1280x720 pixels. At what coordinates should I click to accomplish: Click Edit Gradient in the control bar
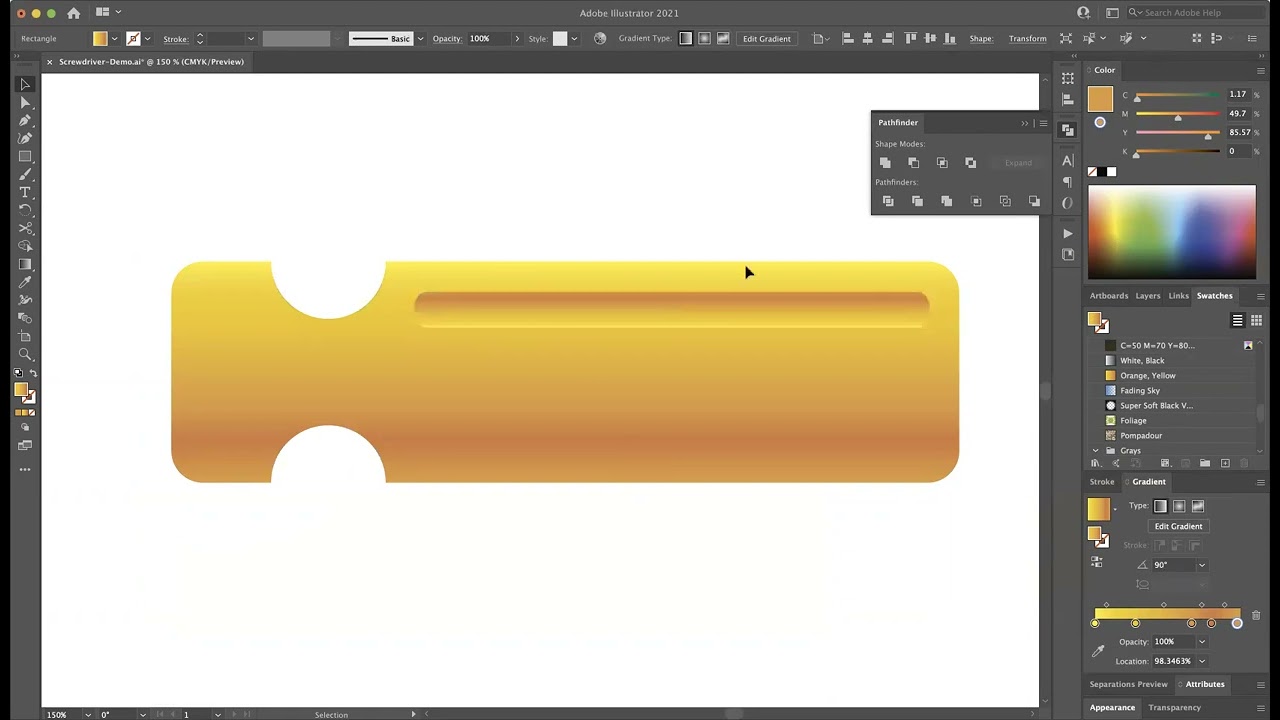pos(766,38)
